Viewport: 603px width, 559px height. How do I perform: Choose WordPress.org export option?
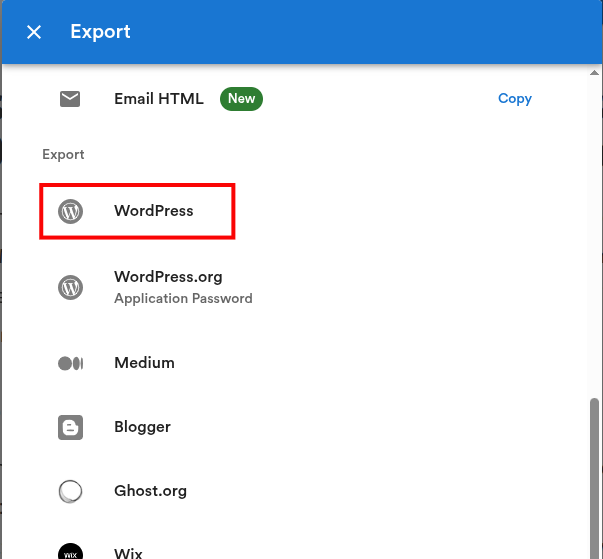click(168, 277)
